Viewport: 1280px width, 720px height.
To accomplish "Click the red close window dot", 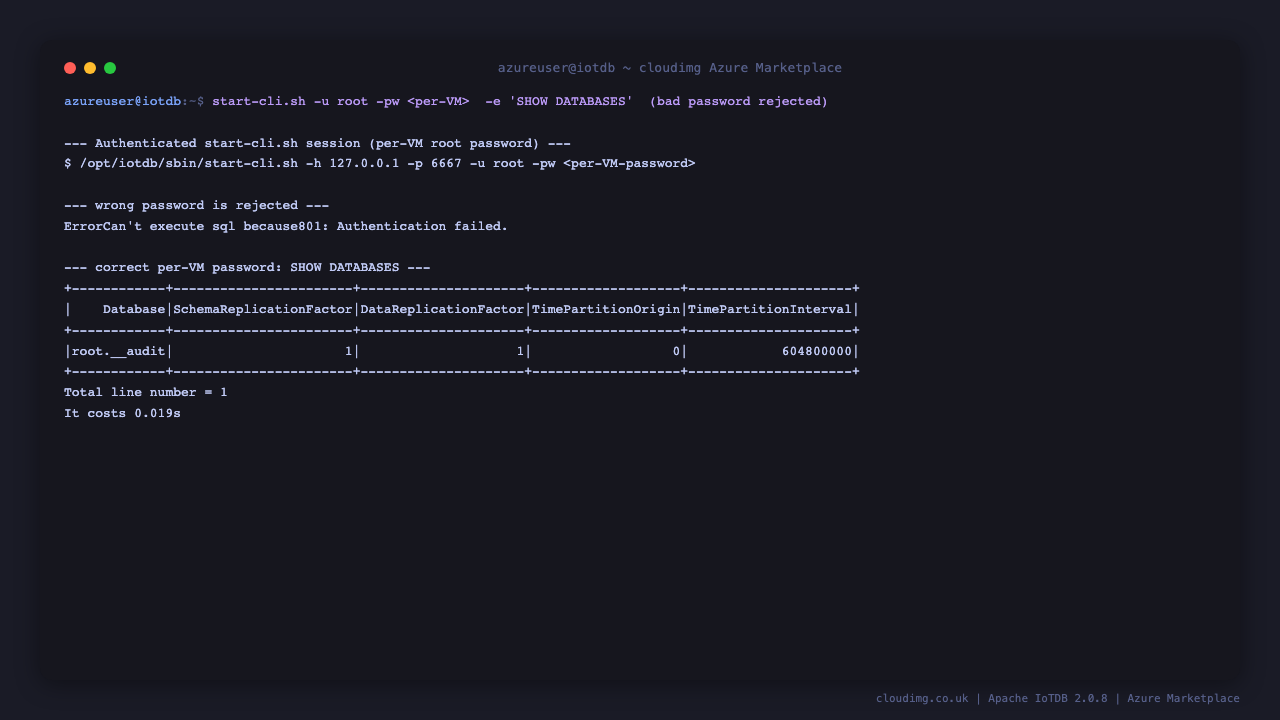I will (x=70, y=68).
